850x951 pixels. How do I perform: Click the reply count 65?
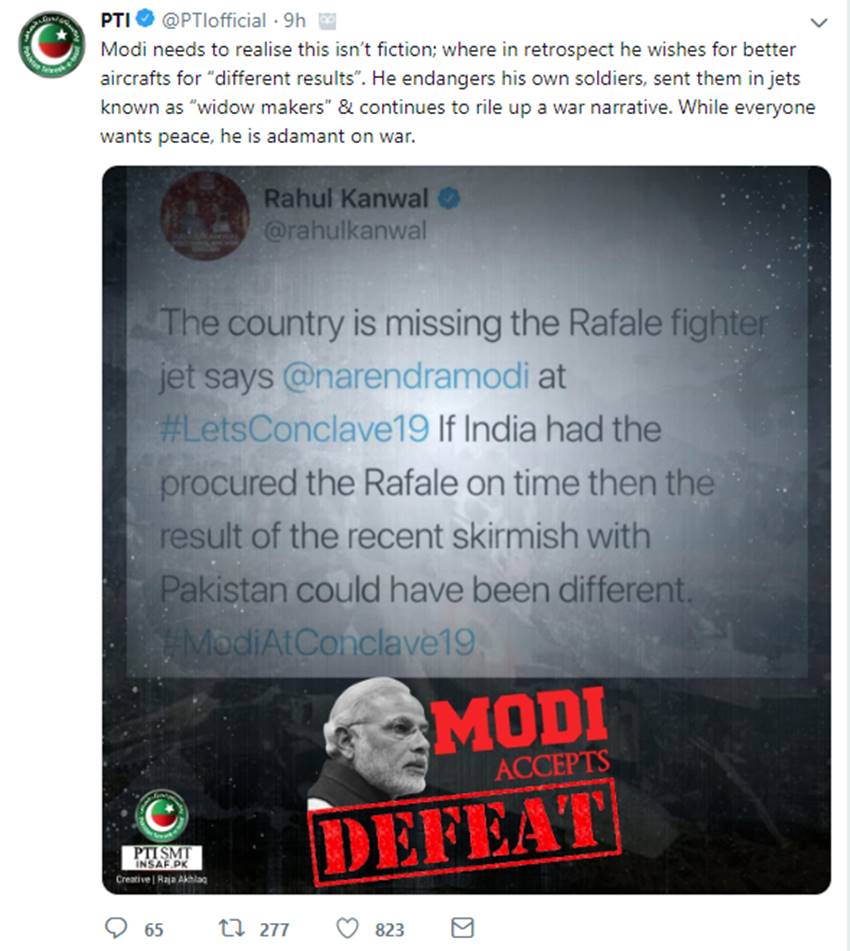(x=153, y=929)
